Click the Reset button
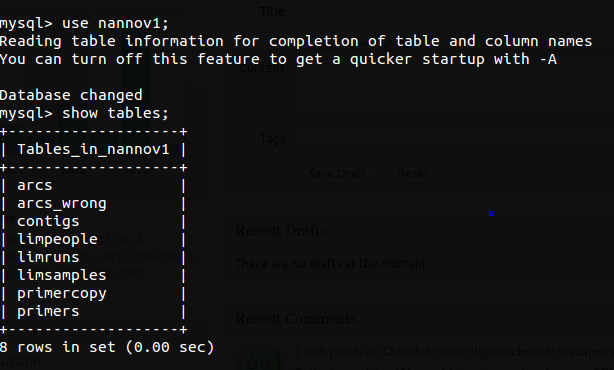 click(x=412, y=173)
